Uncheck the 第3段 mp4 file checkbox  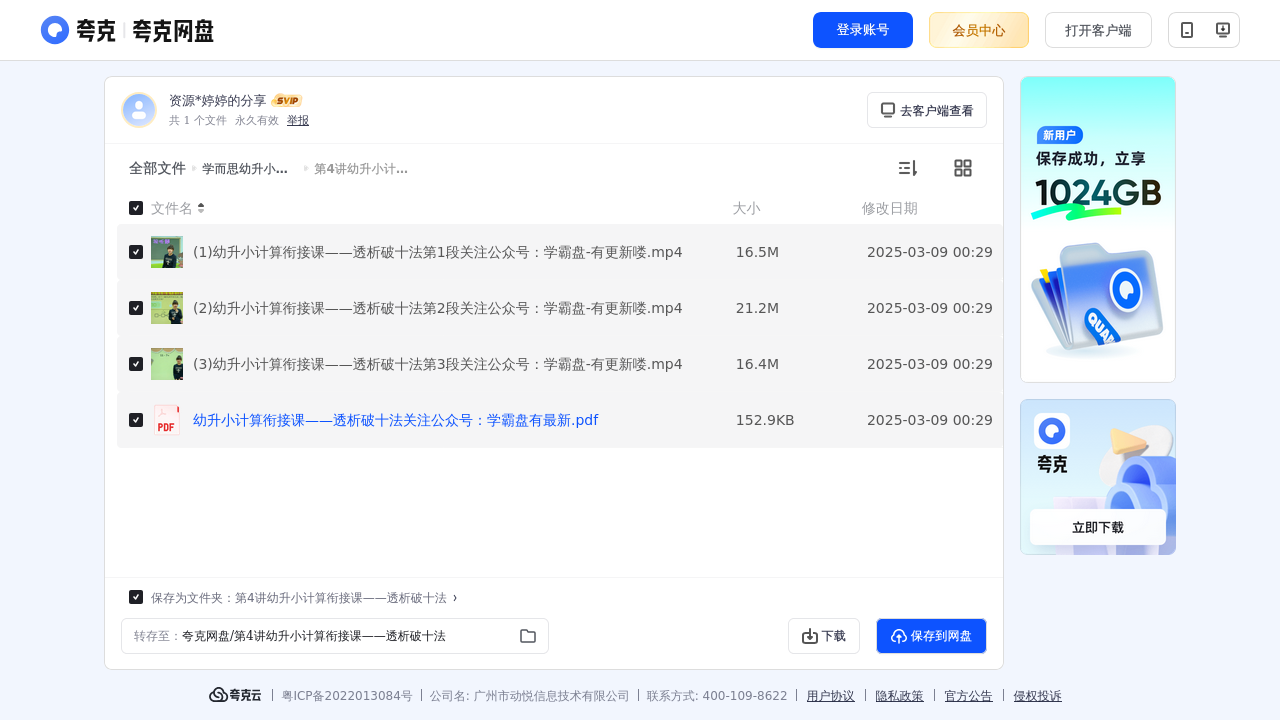point(136,364)
